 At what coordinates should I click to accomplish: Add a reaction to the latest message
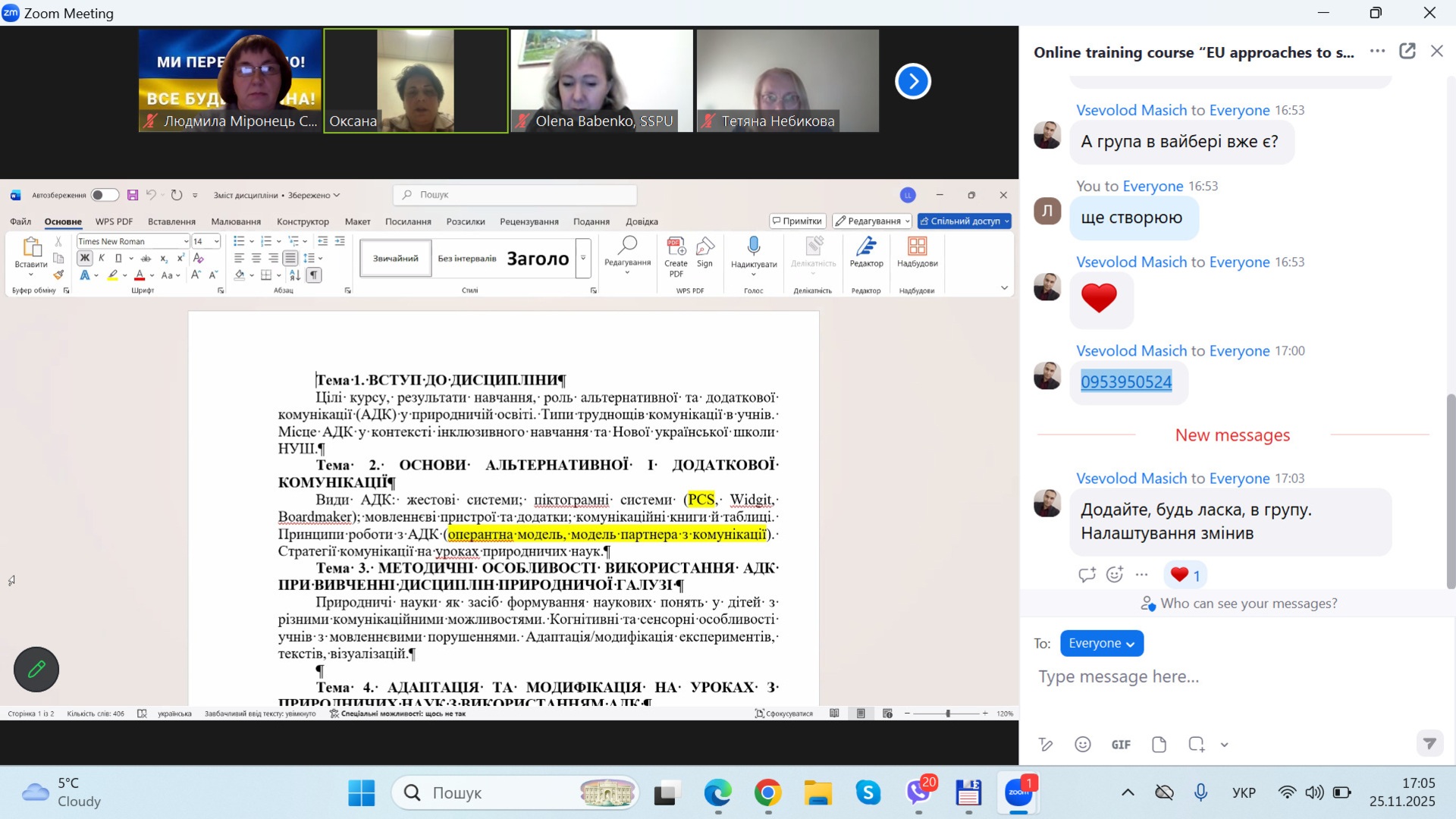[x=1115, y=575]
